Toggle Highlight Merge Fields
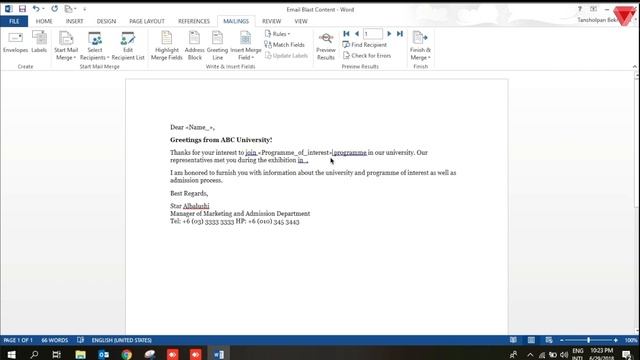Screen dimensions: 640x360 [x=167, y=46]
